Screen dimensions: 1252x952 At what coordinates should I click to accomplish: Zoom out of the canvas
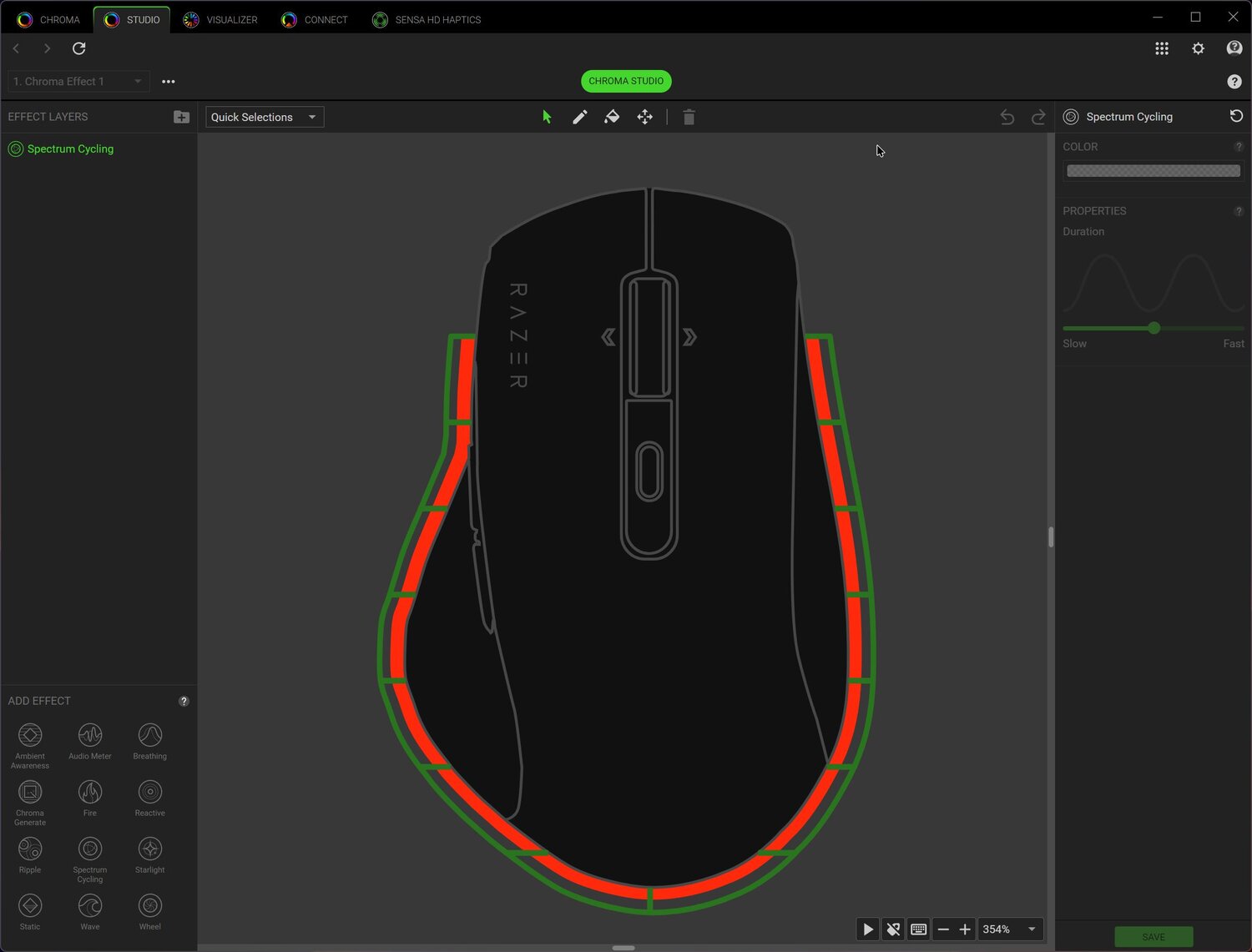[x=943, y=929]
